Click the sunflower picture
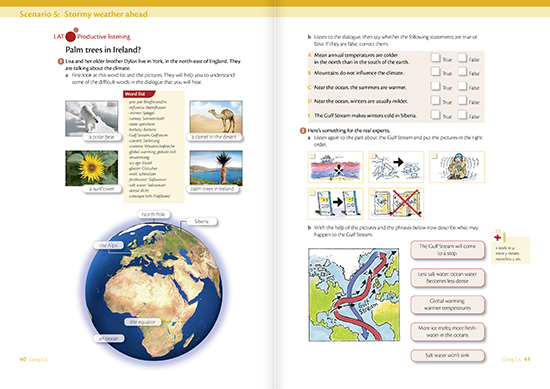The image size is (550, 389). (92, 168)
